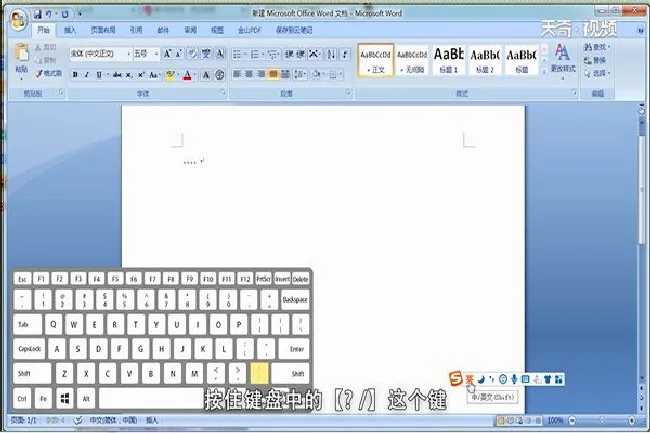The width and height of the screenshot is (650, 433).
Task: Apply the 标题 2 heading style
Action: point(485,60)
